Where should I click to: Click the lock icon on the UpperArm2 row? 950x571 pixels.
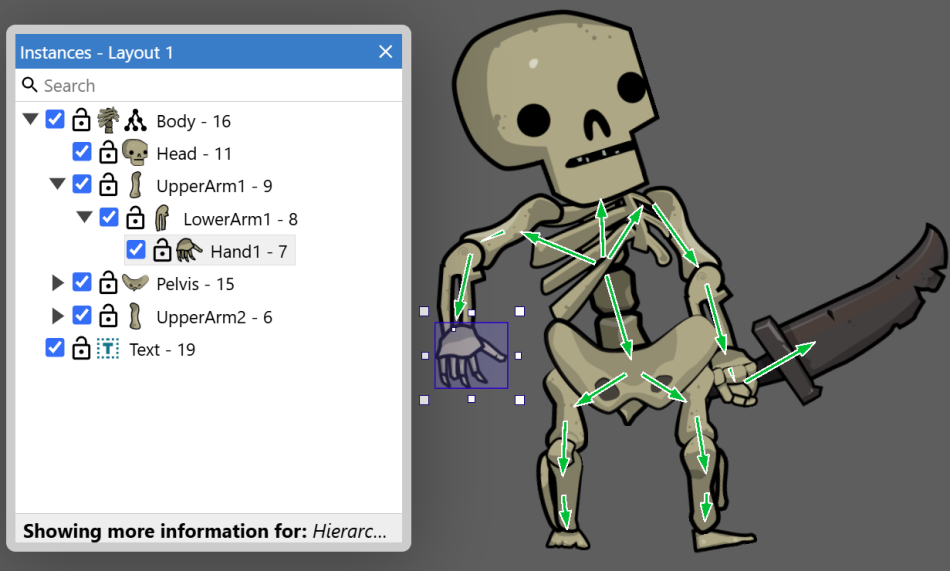pyautogui.click(x=108, y=317)
